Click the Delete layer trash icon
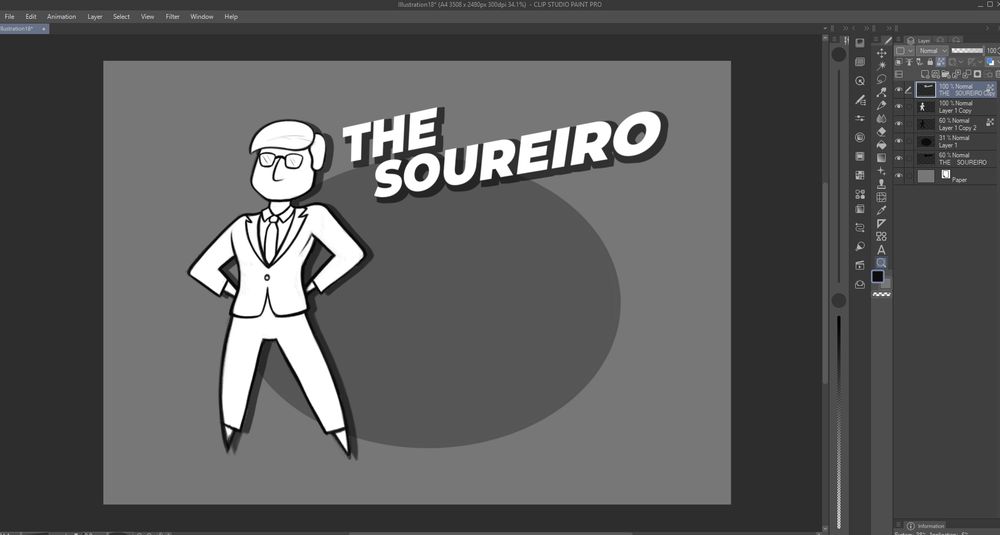 click(997, 74)
